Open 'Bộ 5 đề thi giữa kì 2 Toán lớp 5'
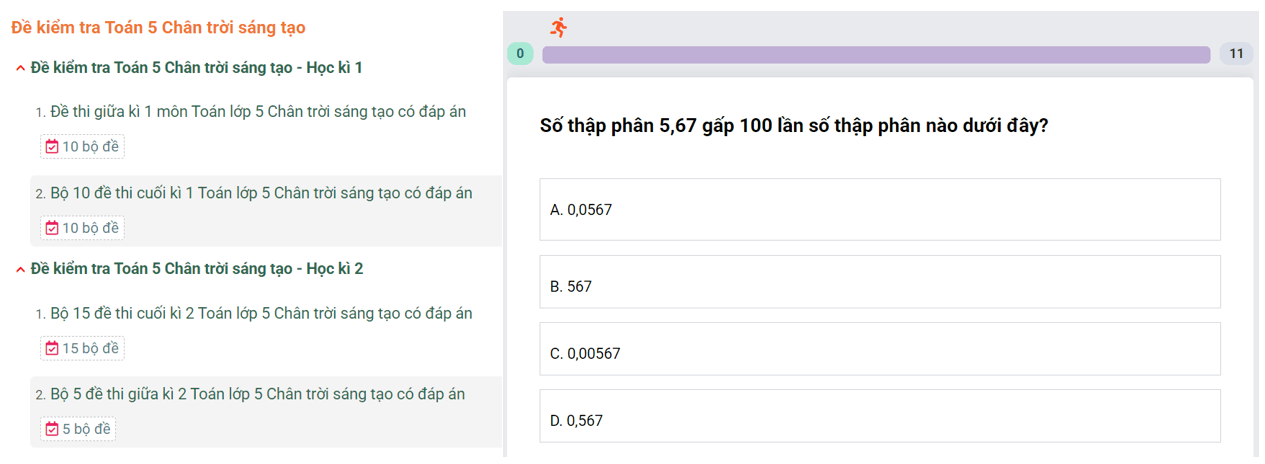Image resolution: width=1265 pixels, height=464 pixels. click(x=257, y=394)
